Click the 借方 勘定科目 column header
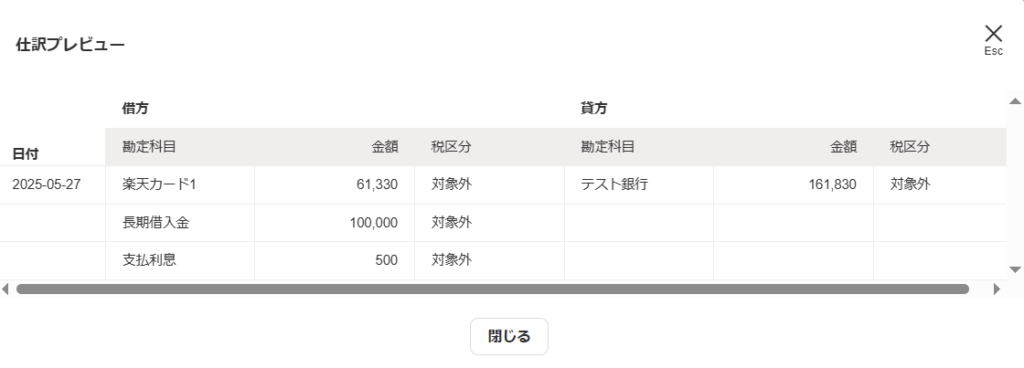The height and width of the screenshot is (368, 1024). 150,147
